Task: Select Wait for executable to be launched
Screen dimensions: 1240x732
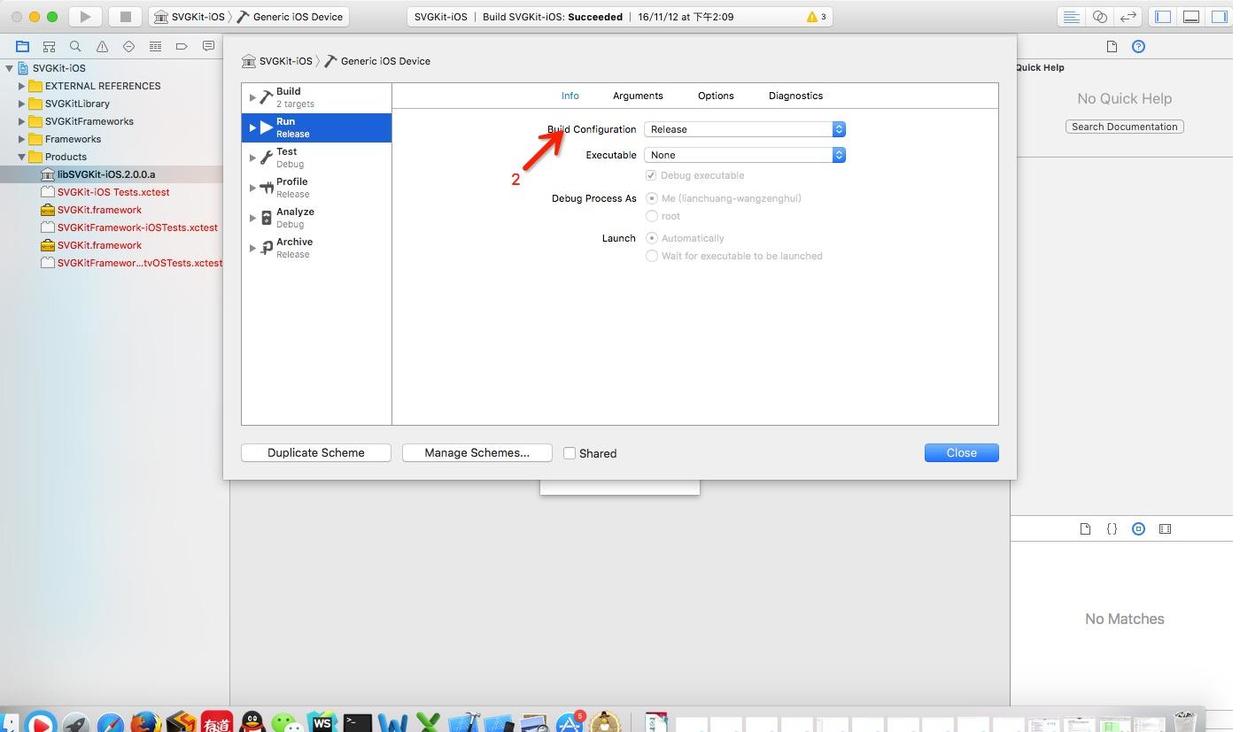Action: (652, 256)
